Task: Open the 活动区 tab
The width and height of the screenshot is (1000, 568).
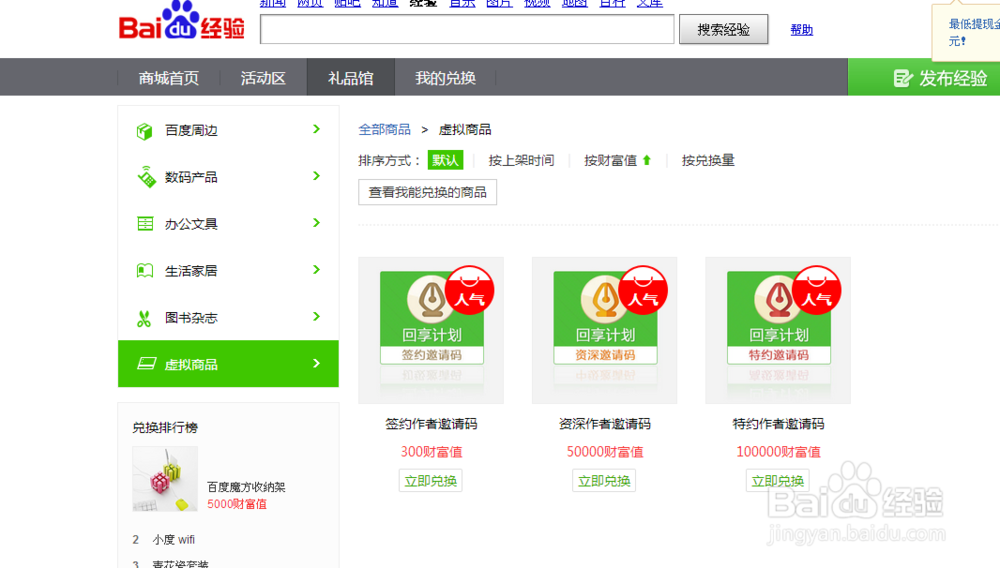Action: click(263, 78)
